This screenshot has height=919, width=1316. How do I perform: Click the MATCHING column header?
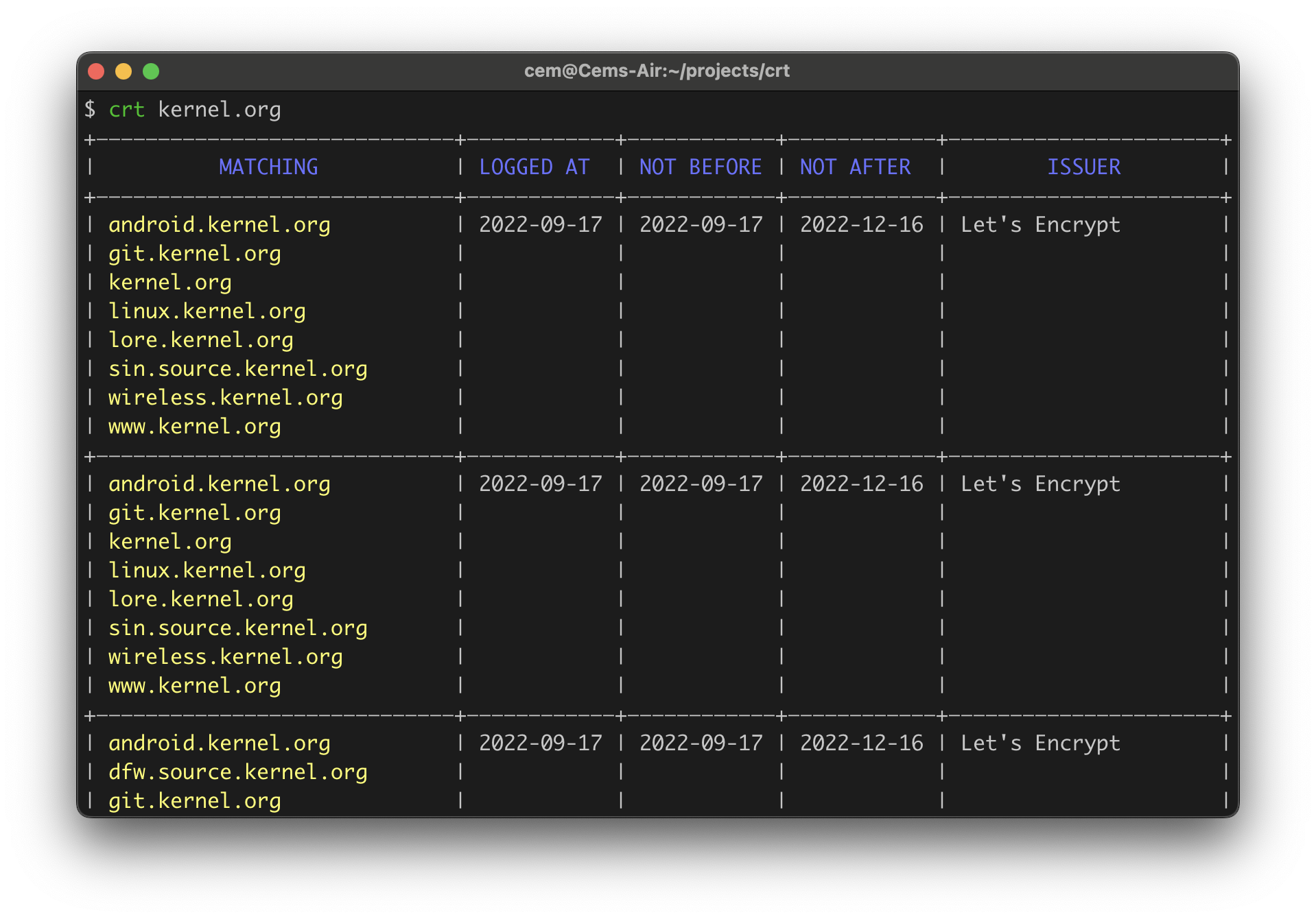268,167
